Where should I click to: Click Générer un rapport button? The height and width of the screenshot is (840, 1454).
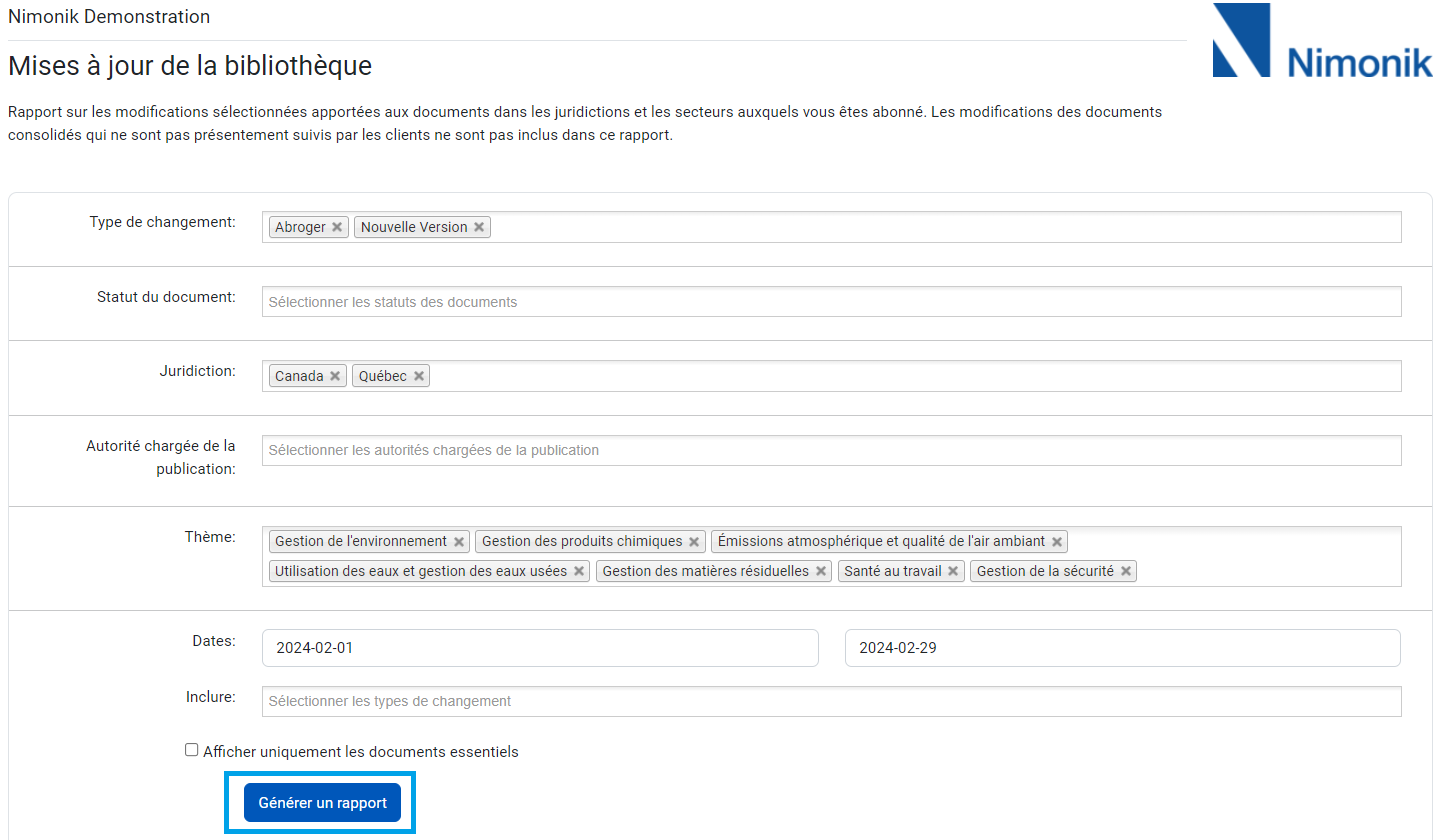pyautogui.click(x=322, y=803)
